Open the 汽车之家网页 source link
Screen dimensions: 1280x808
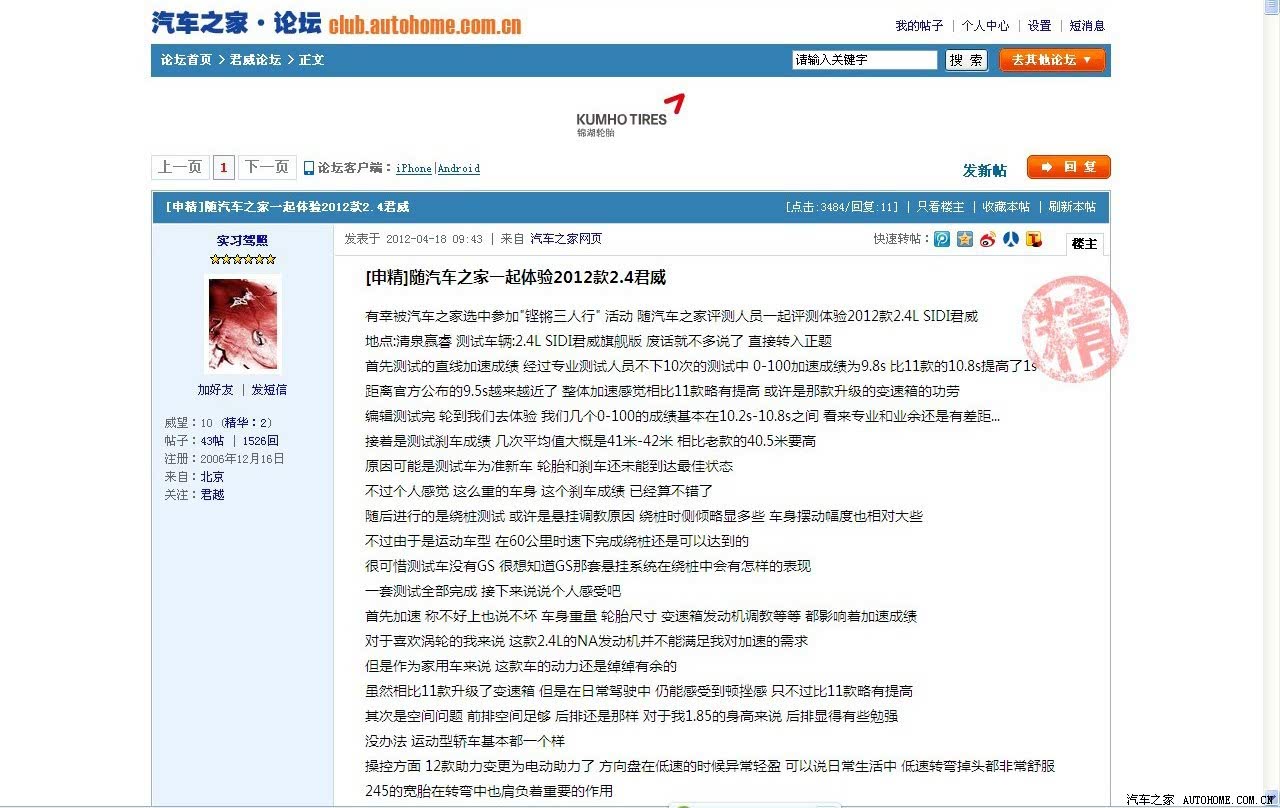point(566,239)
